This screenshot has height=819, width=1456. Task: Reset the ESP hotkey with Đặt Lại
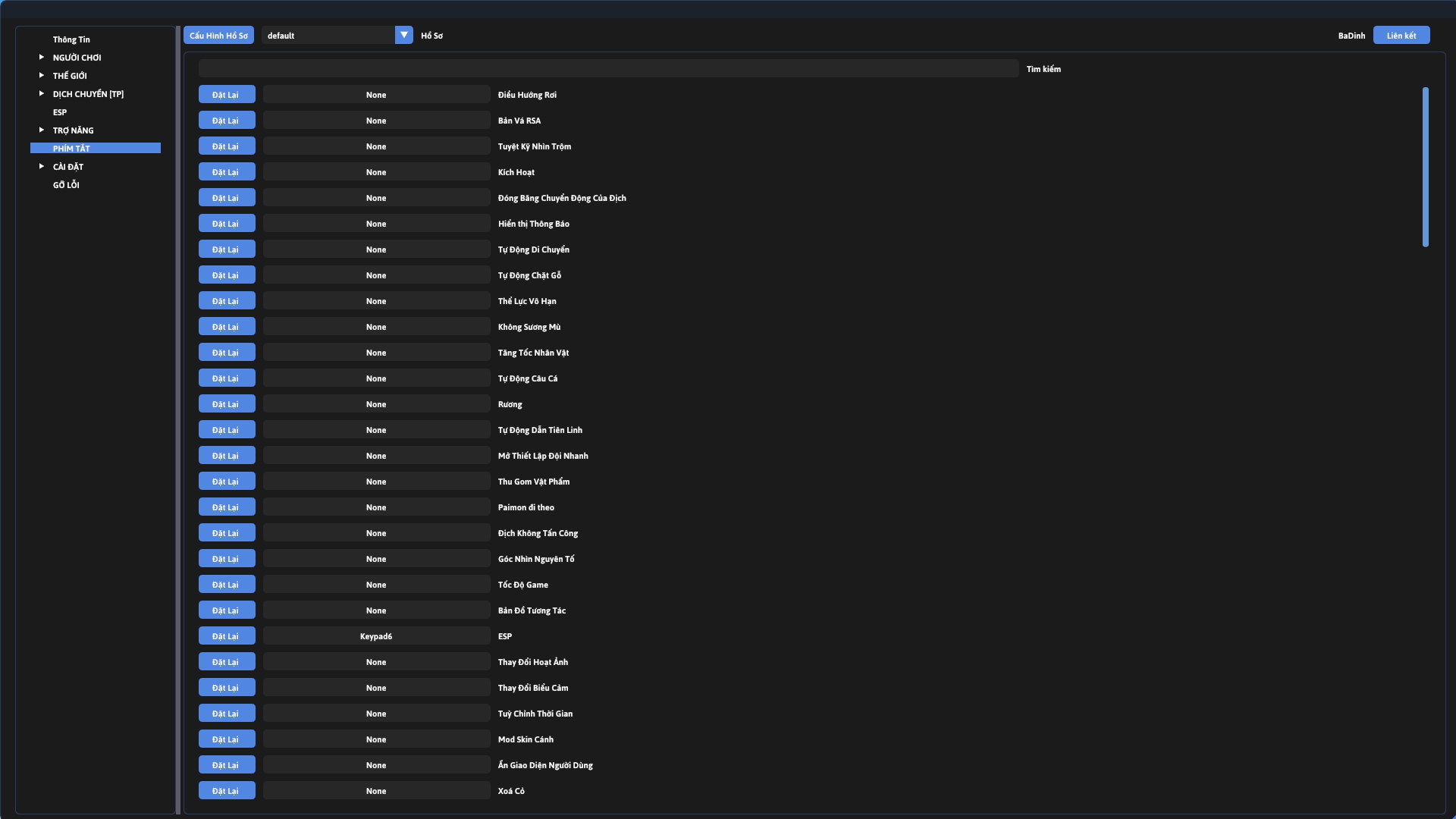click(226, 636)
